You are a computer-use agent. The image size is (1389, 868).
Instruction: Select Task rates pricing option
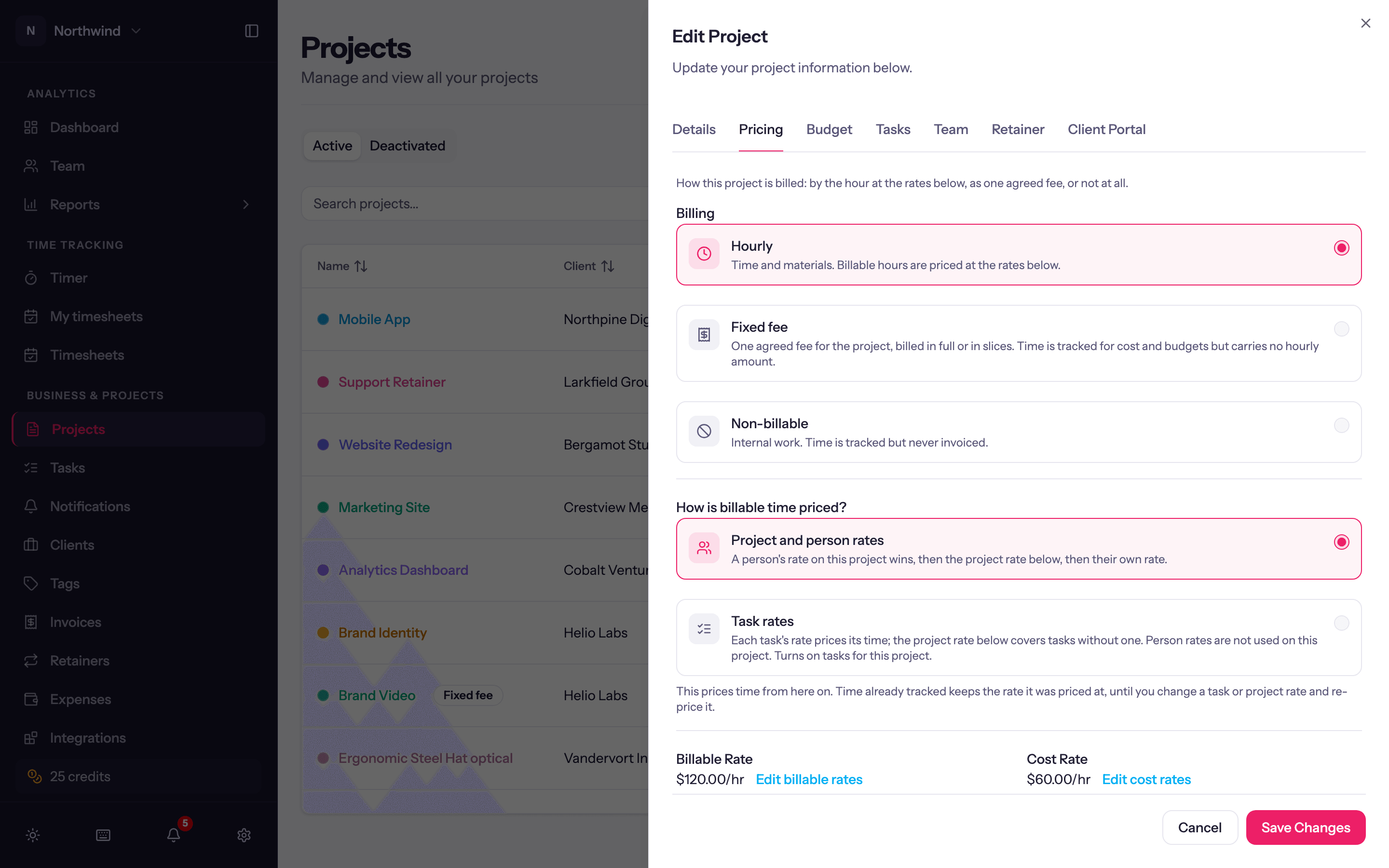coord(1019,637)
